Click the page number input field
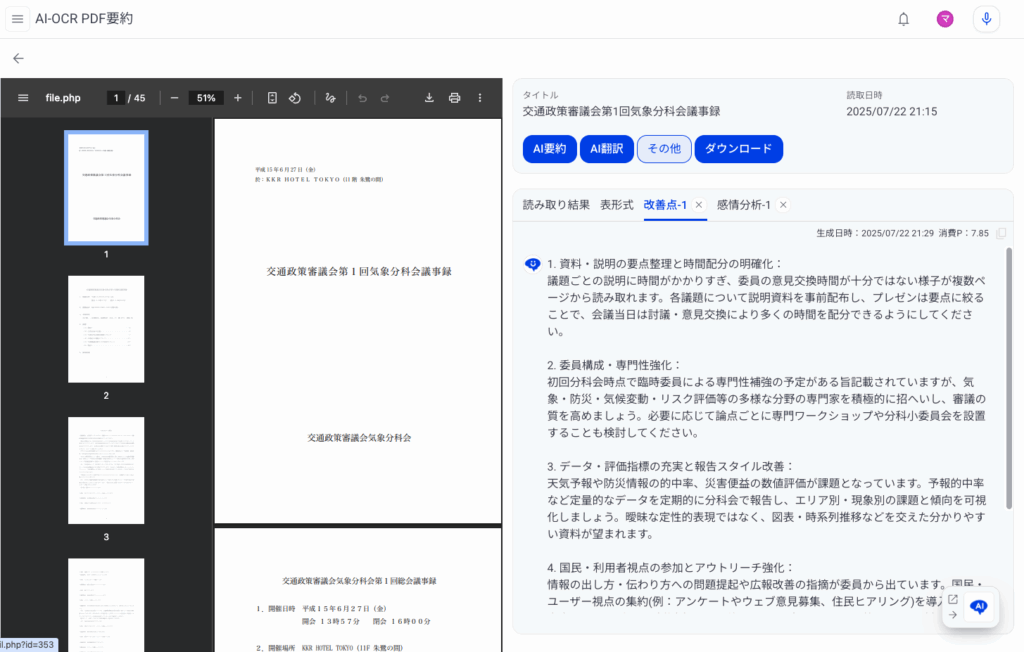The width and height of the screenshot is (1024, 652). click(x=116, y=98)
